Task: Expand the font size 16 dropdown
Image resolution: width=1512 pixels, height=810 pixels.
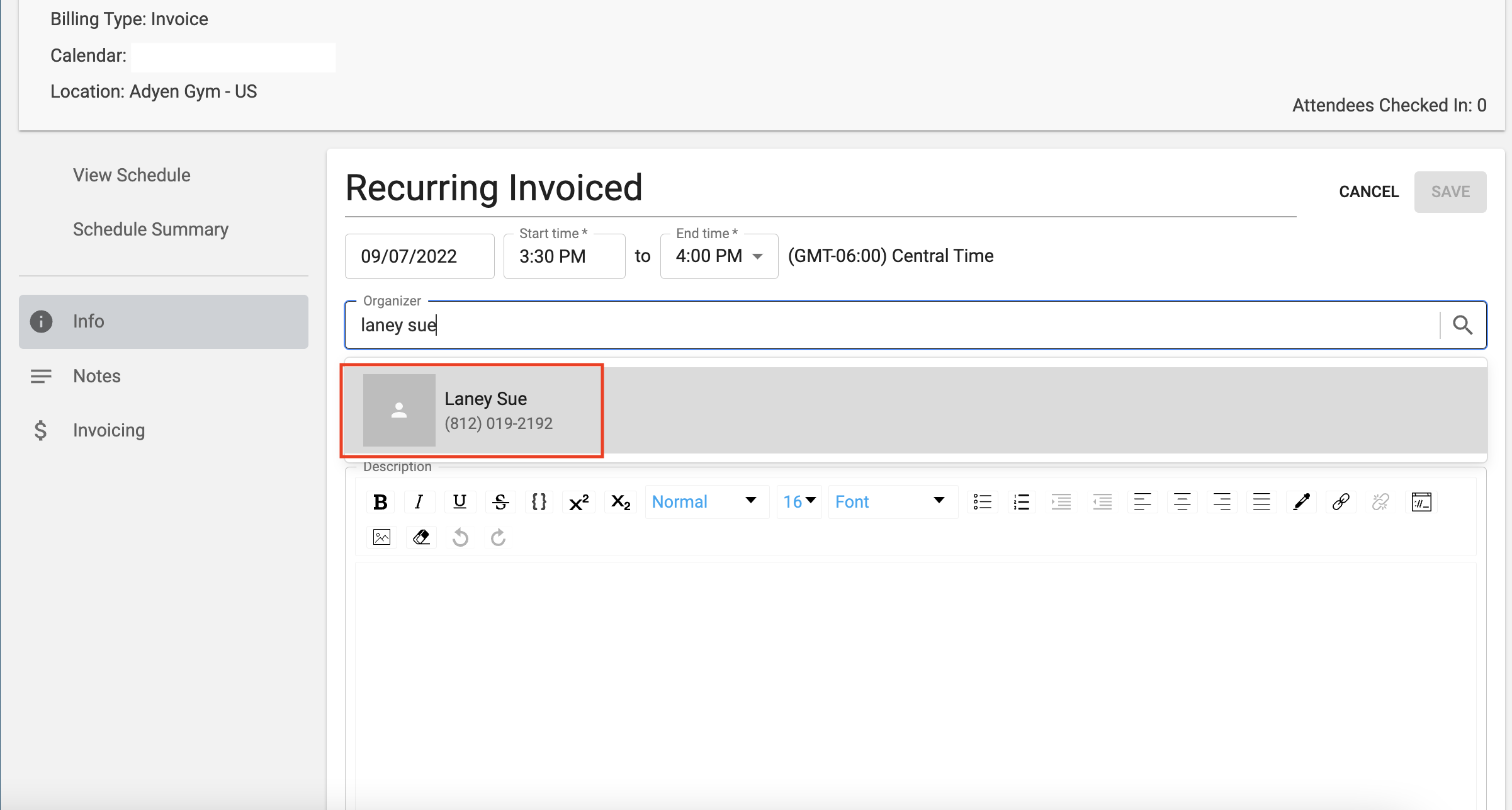Action: (799, 502)
